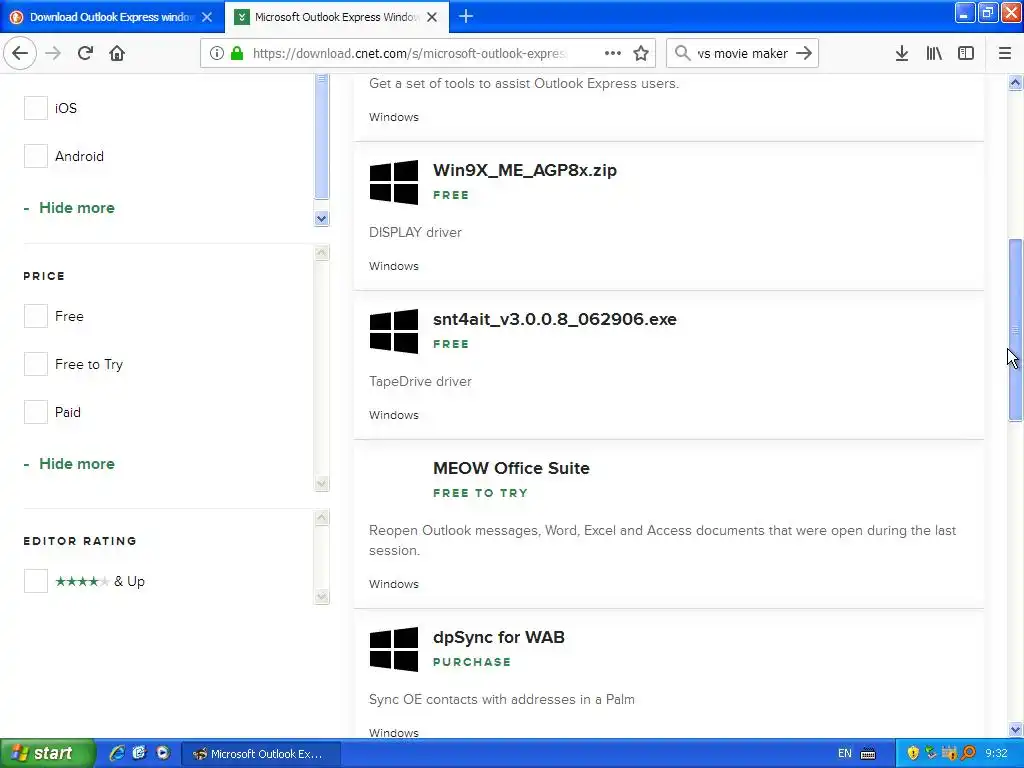Submit search with the arrow button
This screenshot has height=768, width=1024.
tap(805, 53)
